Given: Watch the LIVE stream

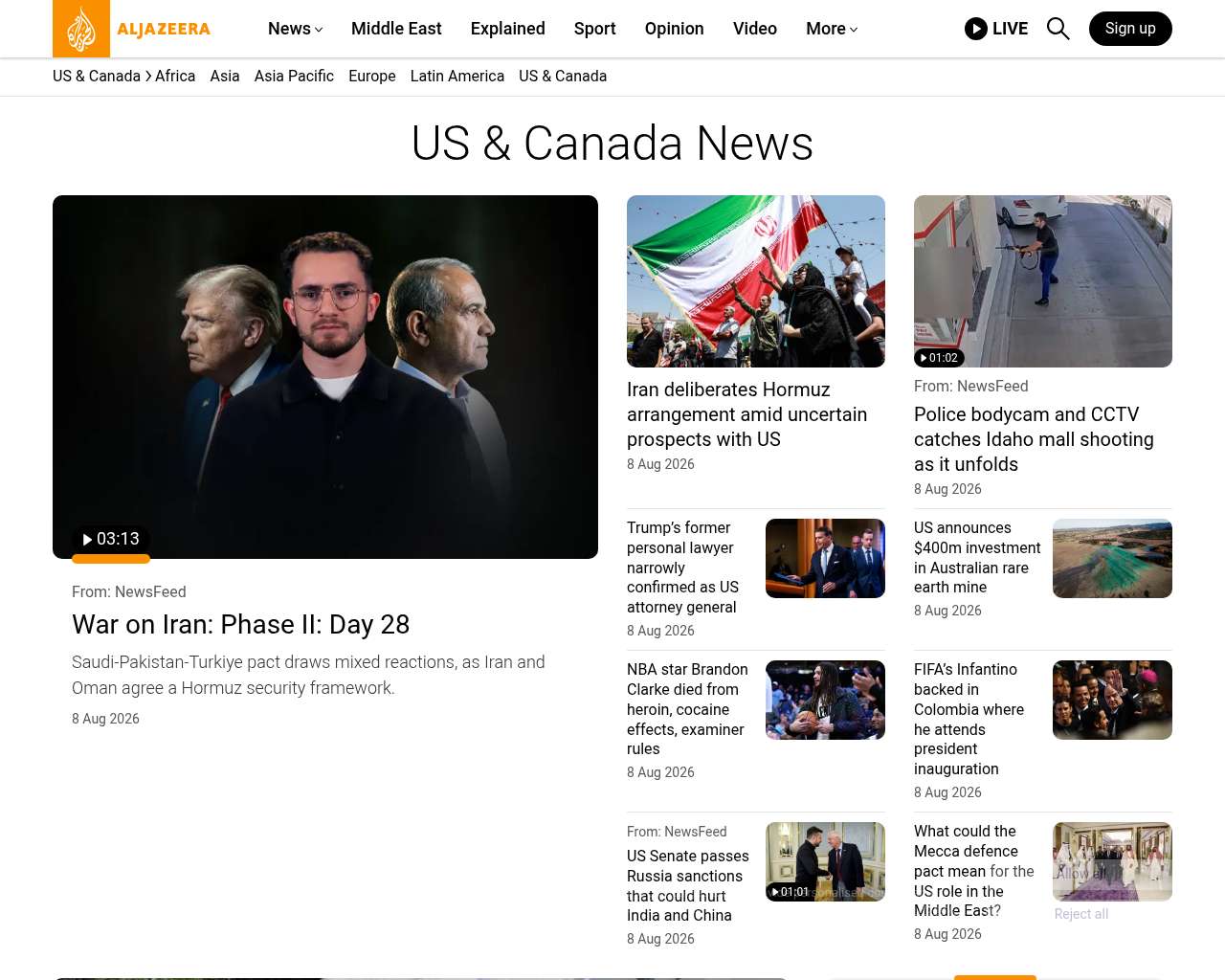Looking at the screenshot, I should click(996, 29).
